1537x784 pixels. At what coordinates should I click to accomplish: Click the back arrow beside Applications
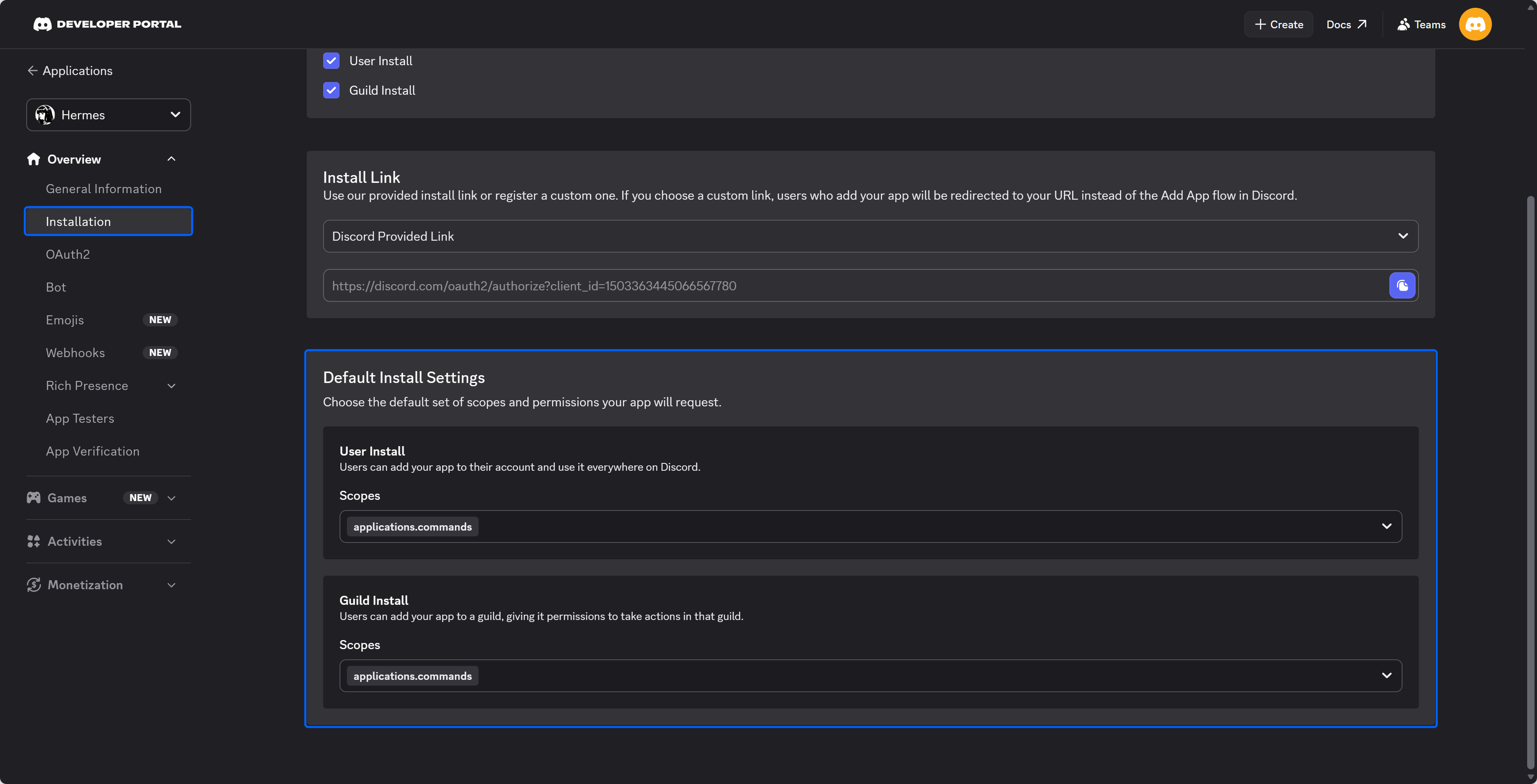point(32,71)
